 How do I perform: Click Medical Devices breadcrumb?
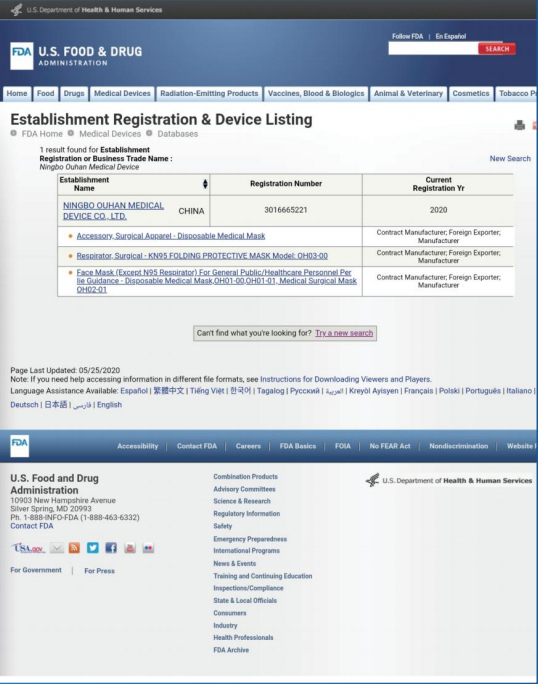click(x=110, y=134)
